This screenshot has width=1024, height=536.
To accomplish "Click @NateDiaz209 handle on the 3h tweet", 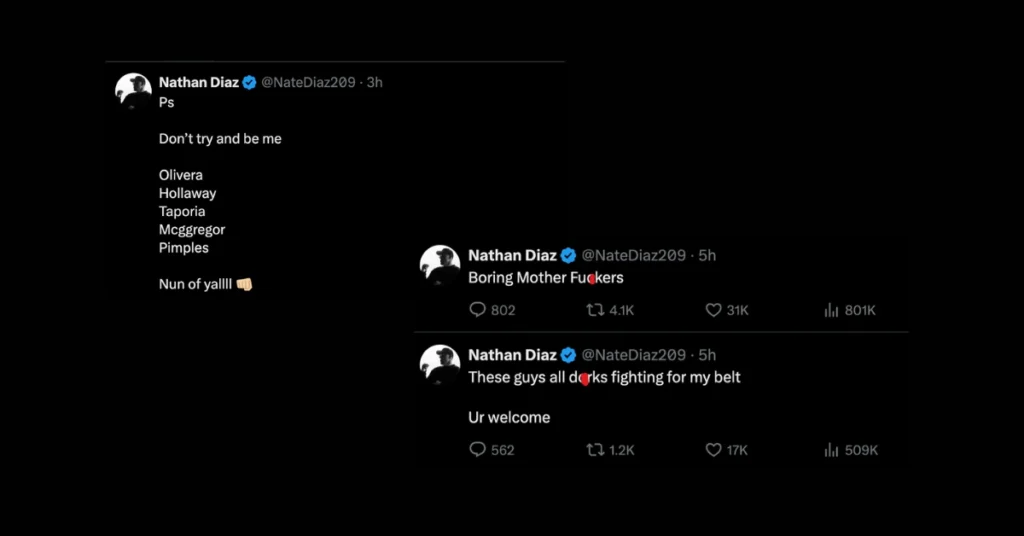I will click(x=308, y=83).
